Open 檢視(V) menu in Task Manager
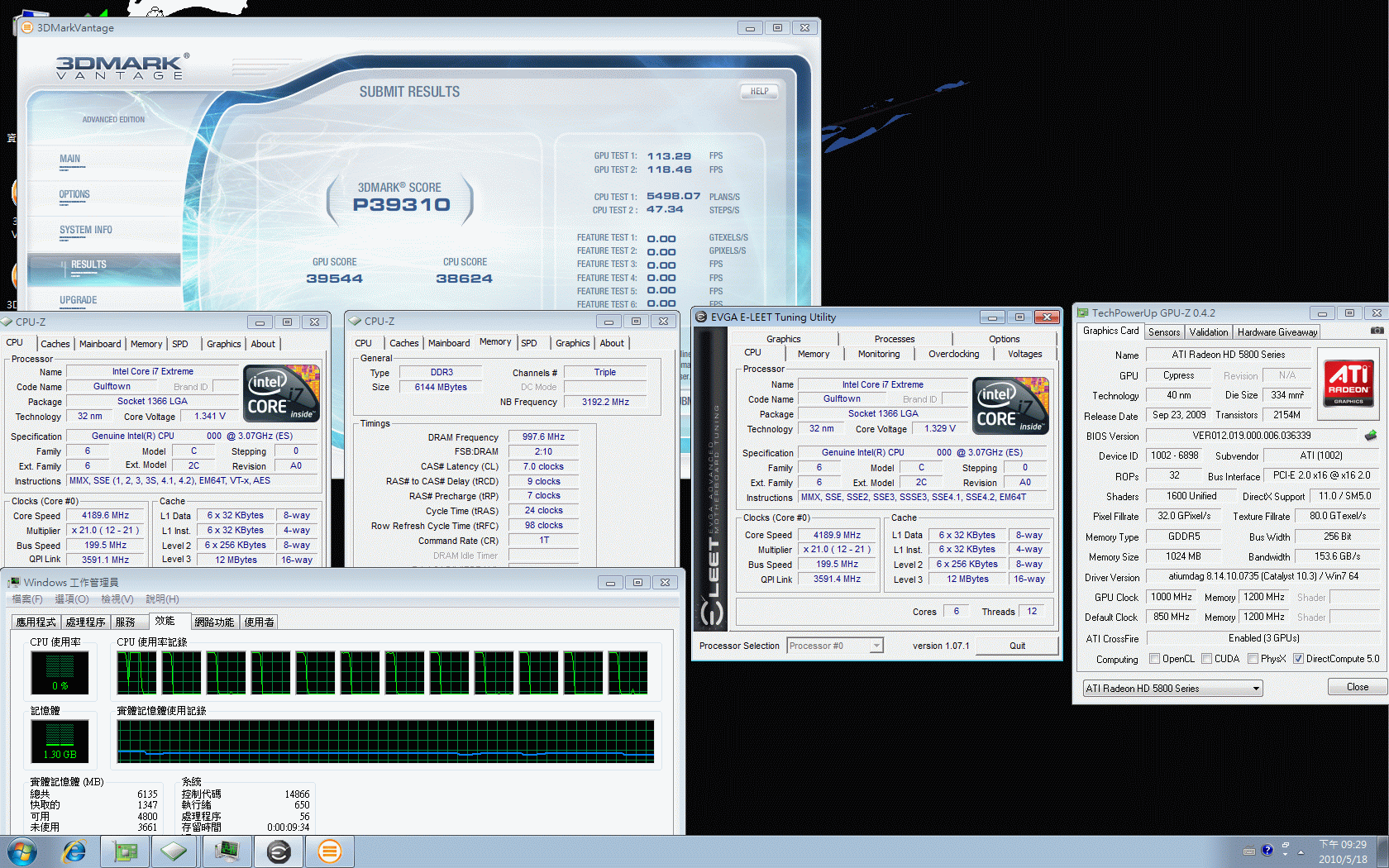The image size is (1389, 868). [x=117, y=599]
